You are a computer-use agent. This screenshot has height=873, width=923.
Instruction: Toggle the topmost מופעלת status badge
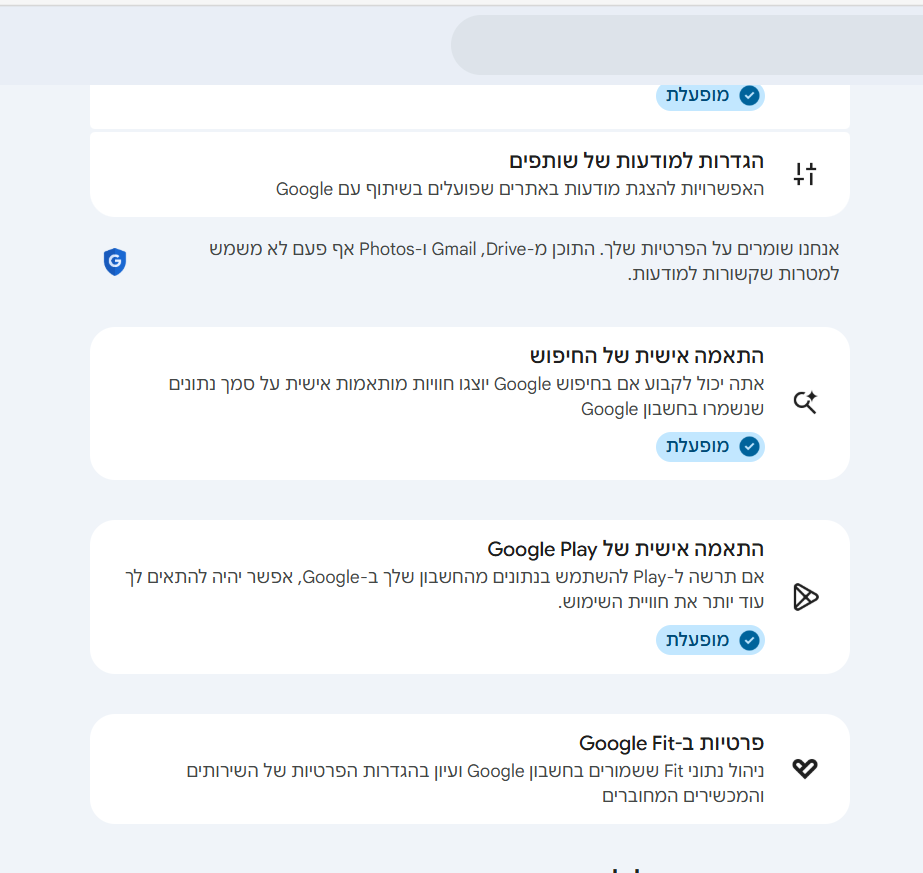click(710, 96)
